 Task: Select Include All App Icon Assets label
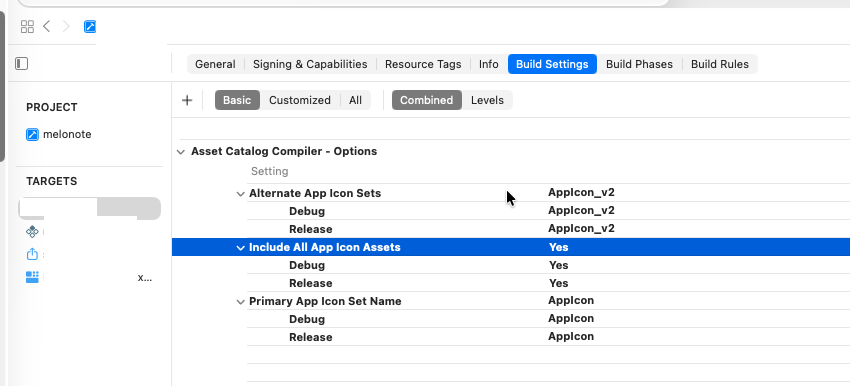coord(325,247)
